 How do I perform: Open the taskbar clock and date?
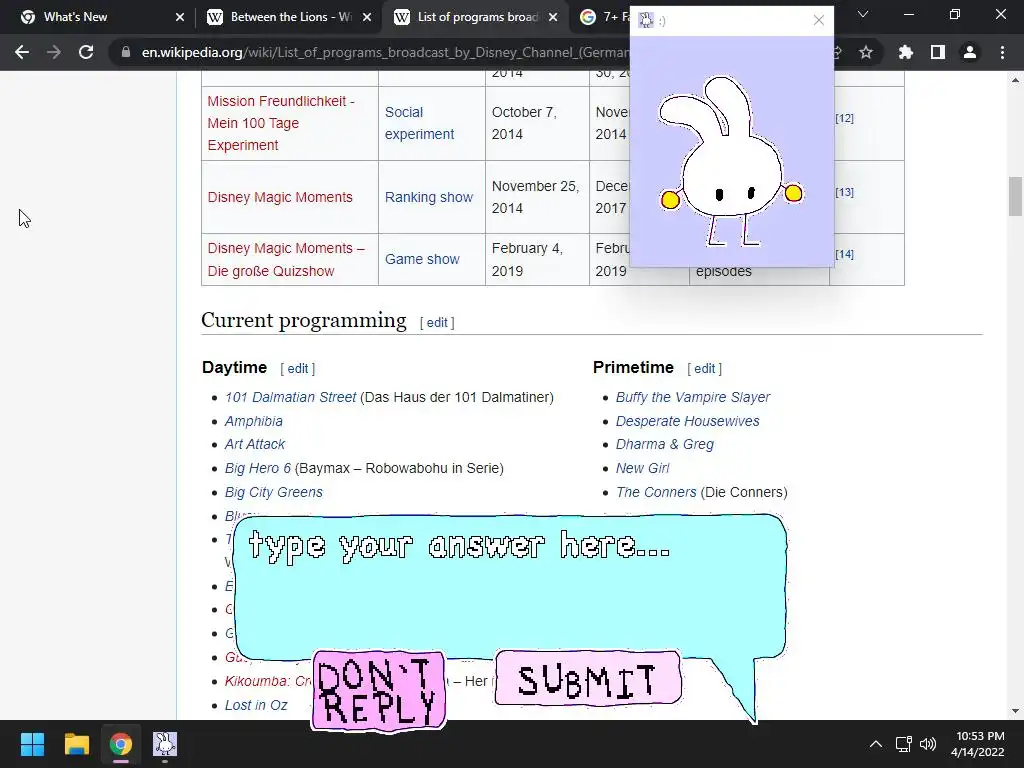click(980, 744)
